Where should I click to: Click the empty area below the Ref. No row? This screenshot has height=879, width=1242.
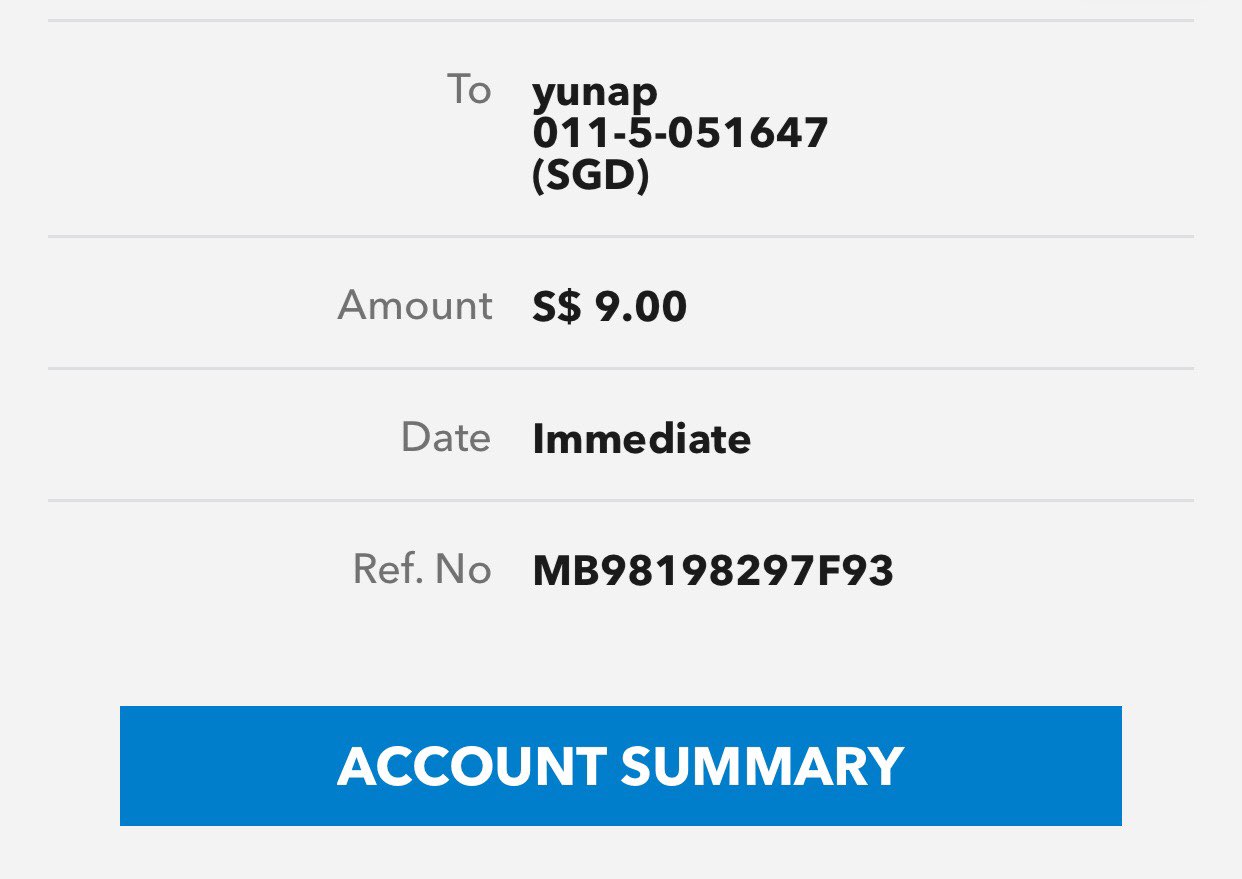coord(620,650)
